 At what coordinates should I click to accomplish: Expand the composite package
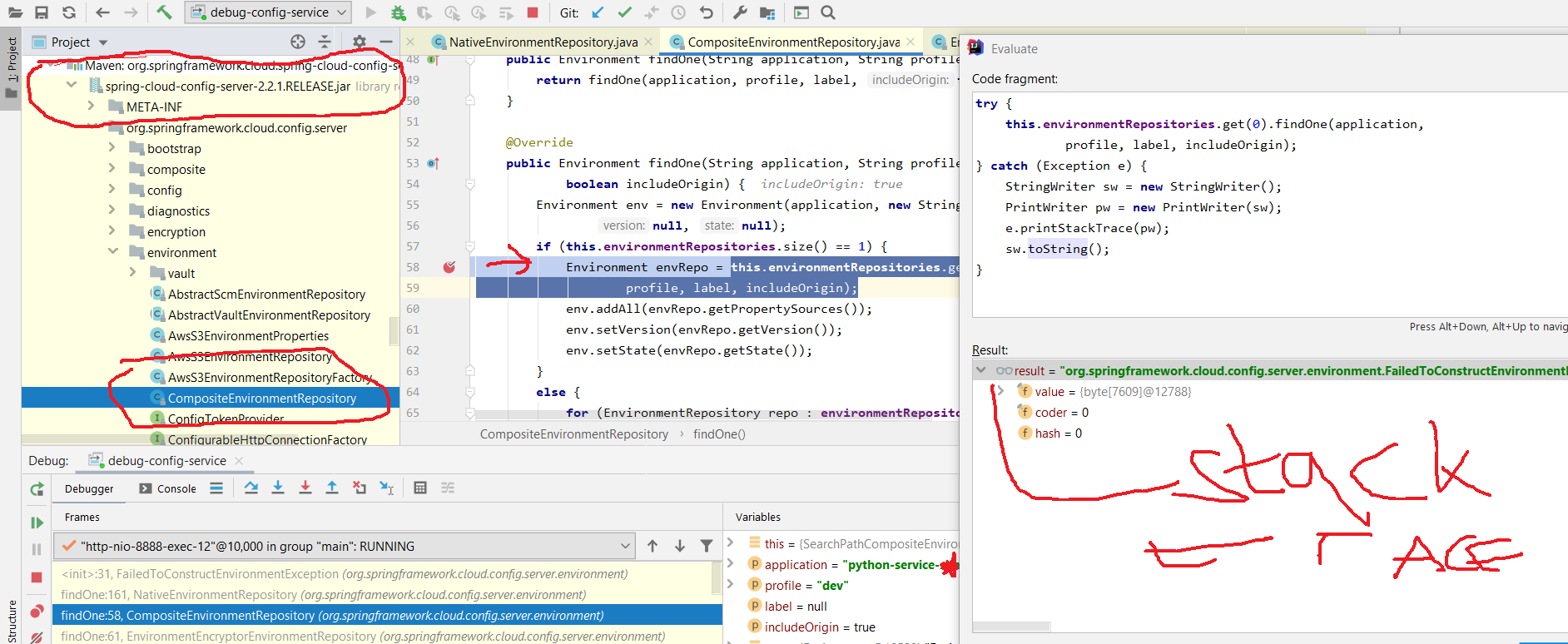[112, 168]
